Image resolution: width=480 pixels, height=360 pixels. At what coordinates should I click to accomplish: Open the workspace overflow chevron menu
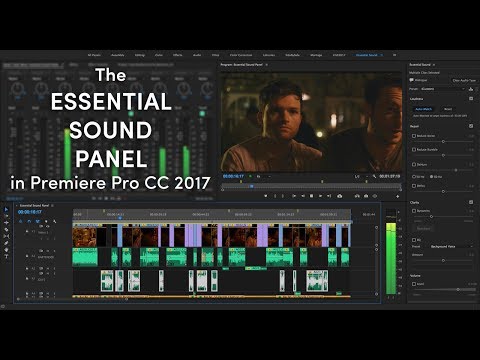click(x=395, y=55)
